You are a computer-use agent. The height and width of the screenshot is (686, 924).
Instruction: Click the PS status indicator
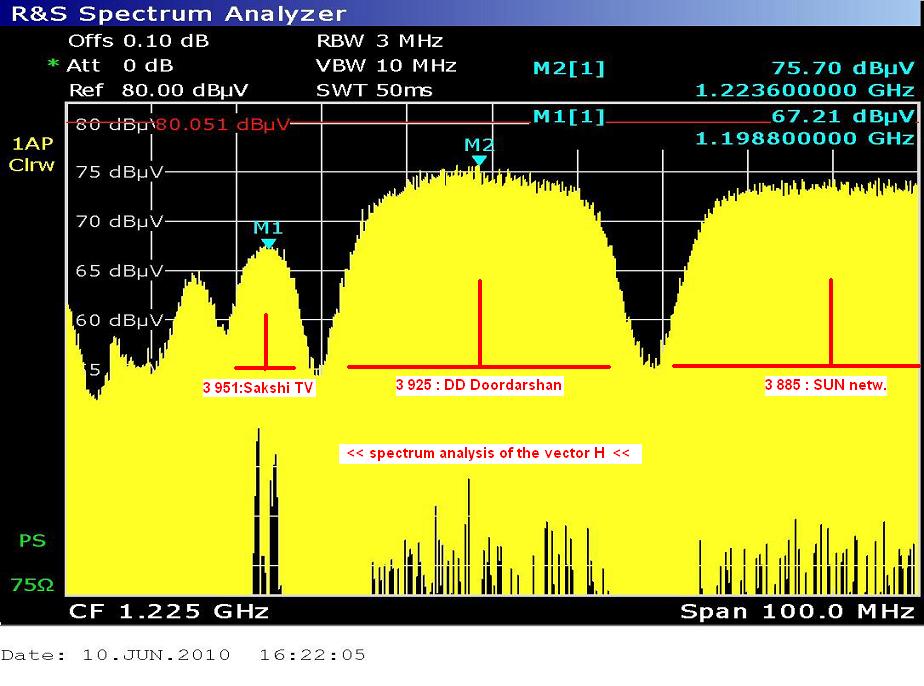pyautogui.click(x=32, y=541)
